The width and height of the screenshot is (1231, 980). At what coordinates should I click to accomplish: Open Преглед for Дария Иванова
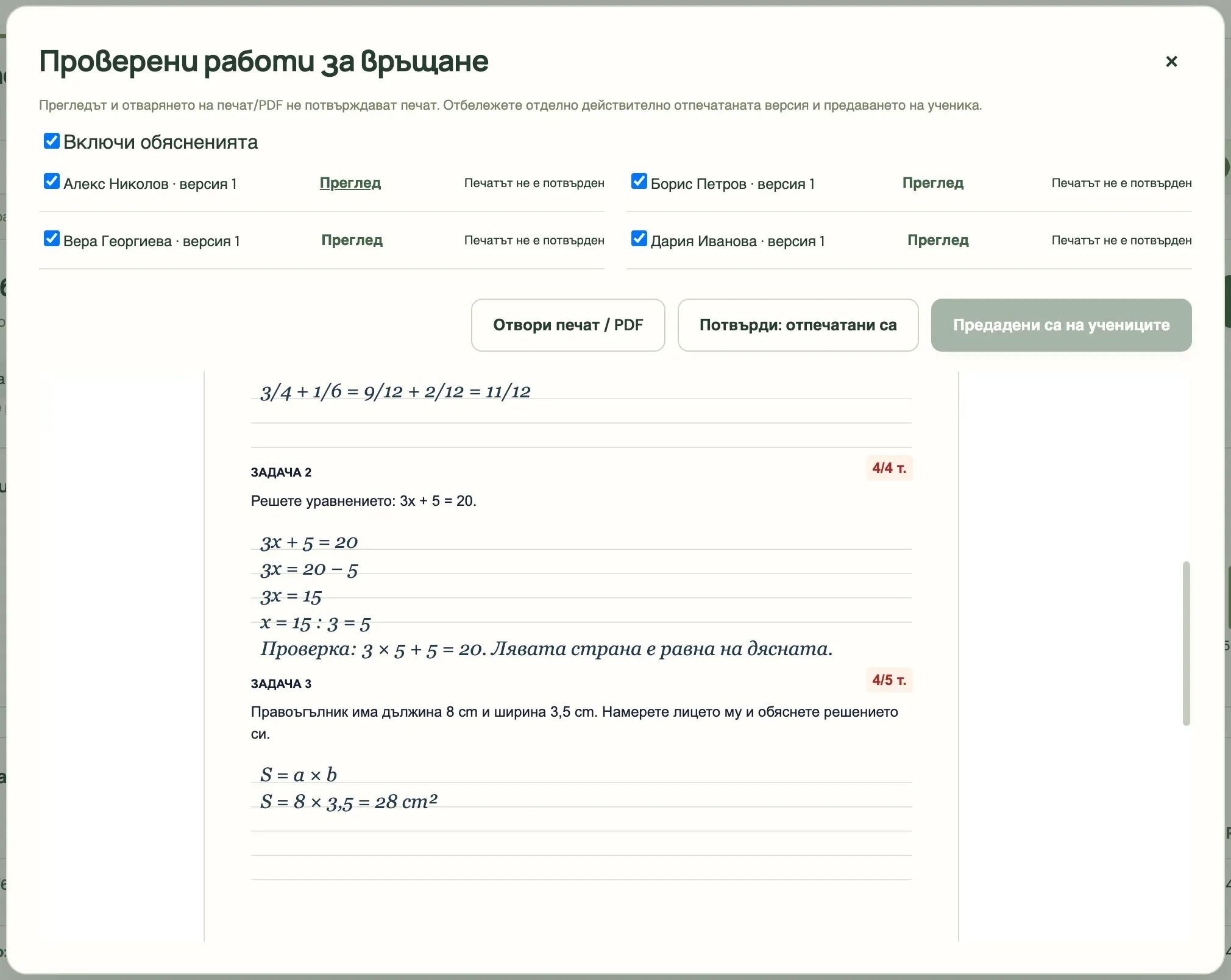tap(938, 240)
